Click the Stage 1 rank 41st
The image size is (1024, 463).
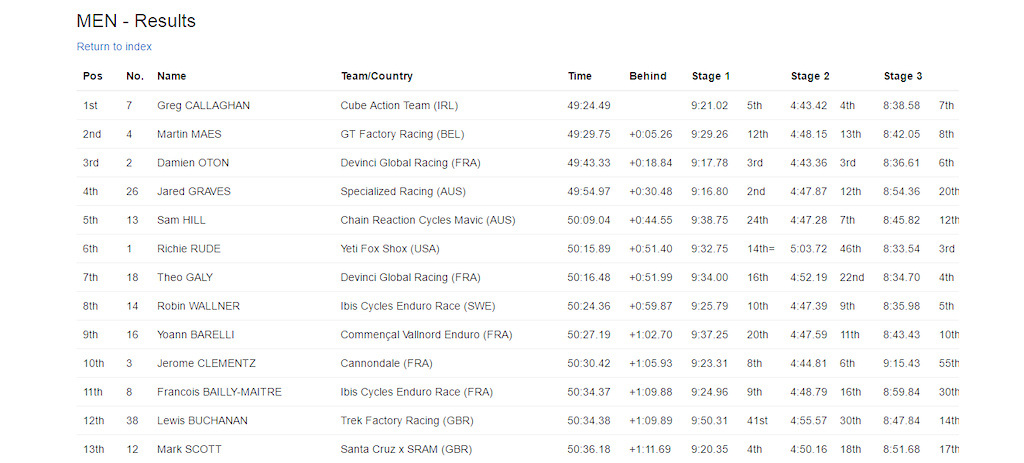click(x=757, y=421)
